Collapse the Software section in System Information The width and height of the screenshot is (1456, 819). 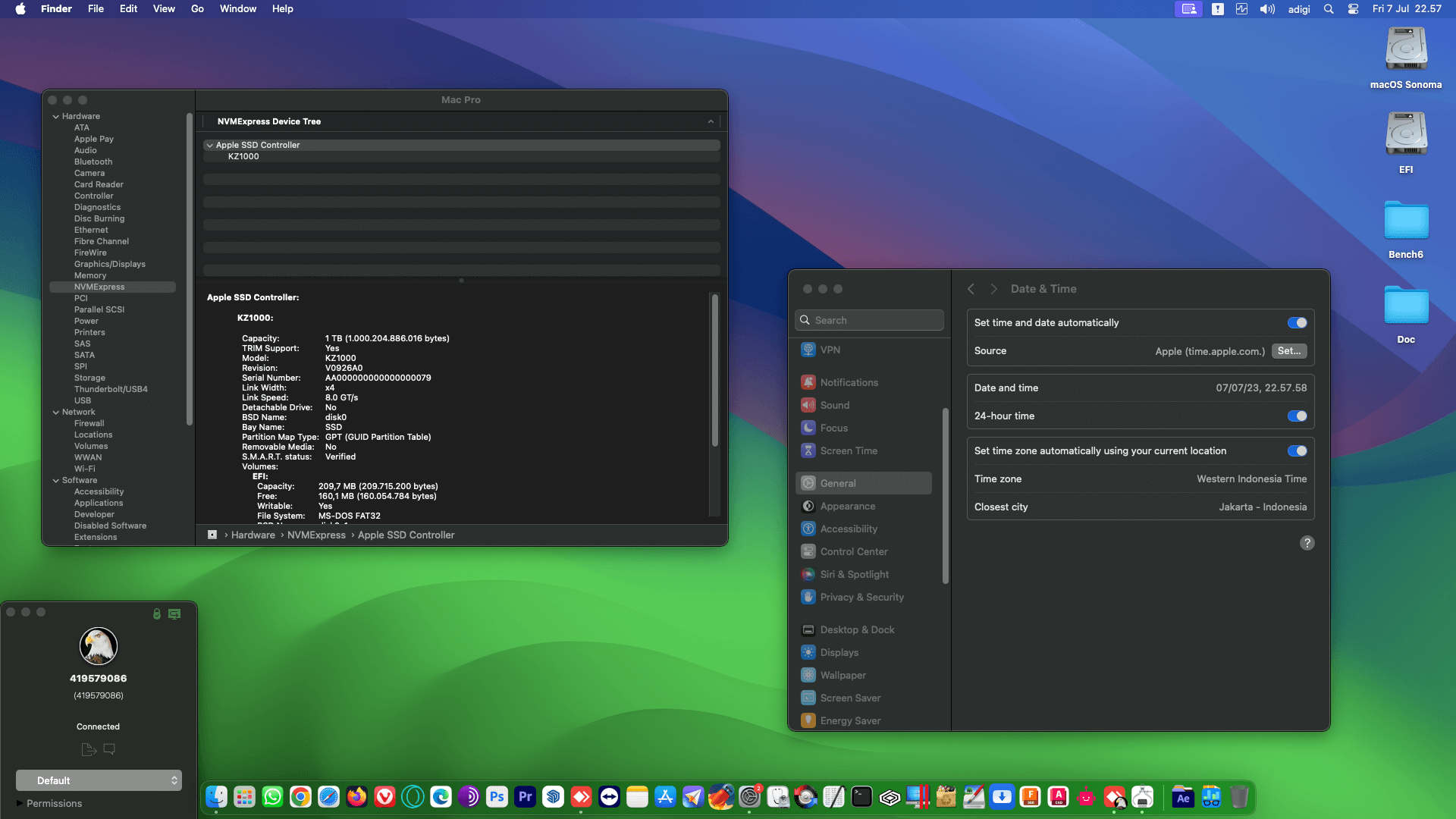pos(56,481)
